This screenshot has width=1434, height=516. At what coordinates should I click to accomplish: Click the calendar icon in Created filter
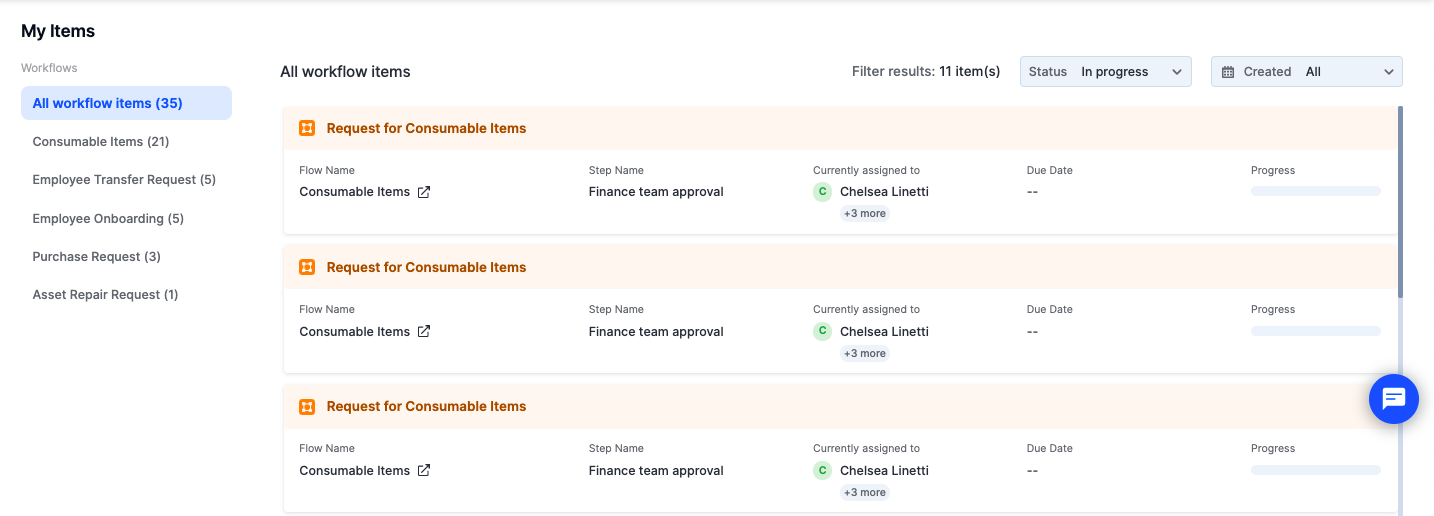point(1228,72)
